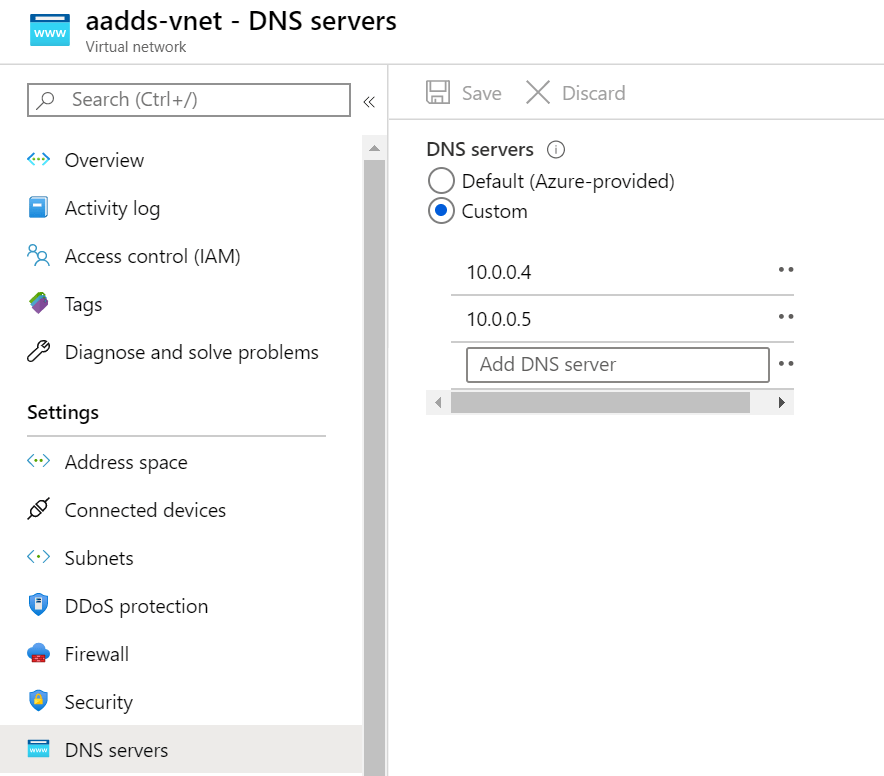Save the DNS server changes
Viewport: 884px width, 776px height.
tap(464, 93)
